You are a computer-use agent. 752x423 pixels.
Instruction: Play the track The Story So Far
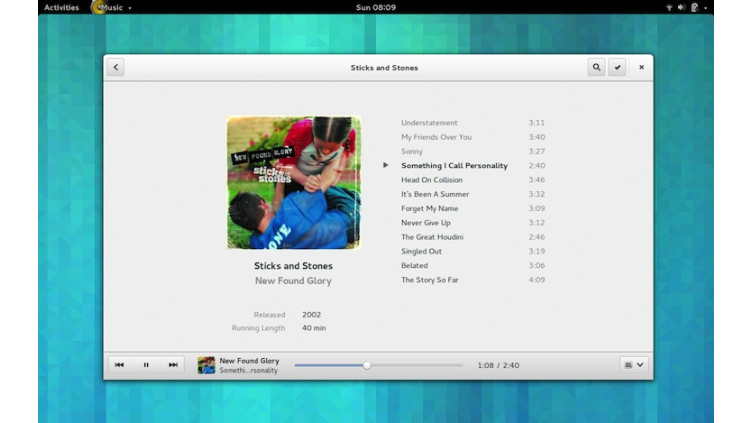(429, 280)
